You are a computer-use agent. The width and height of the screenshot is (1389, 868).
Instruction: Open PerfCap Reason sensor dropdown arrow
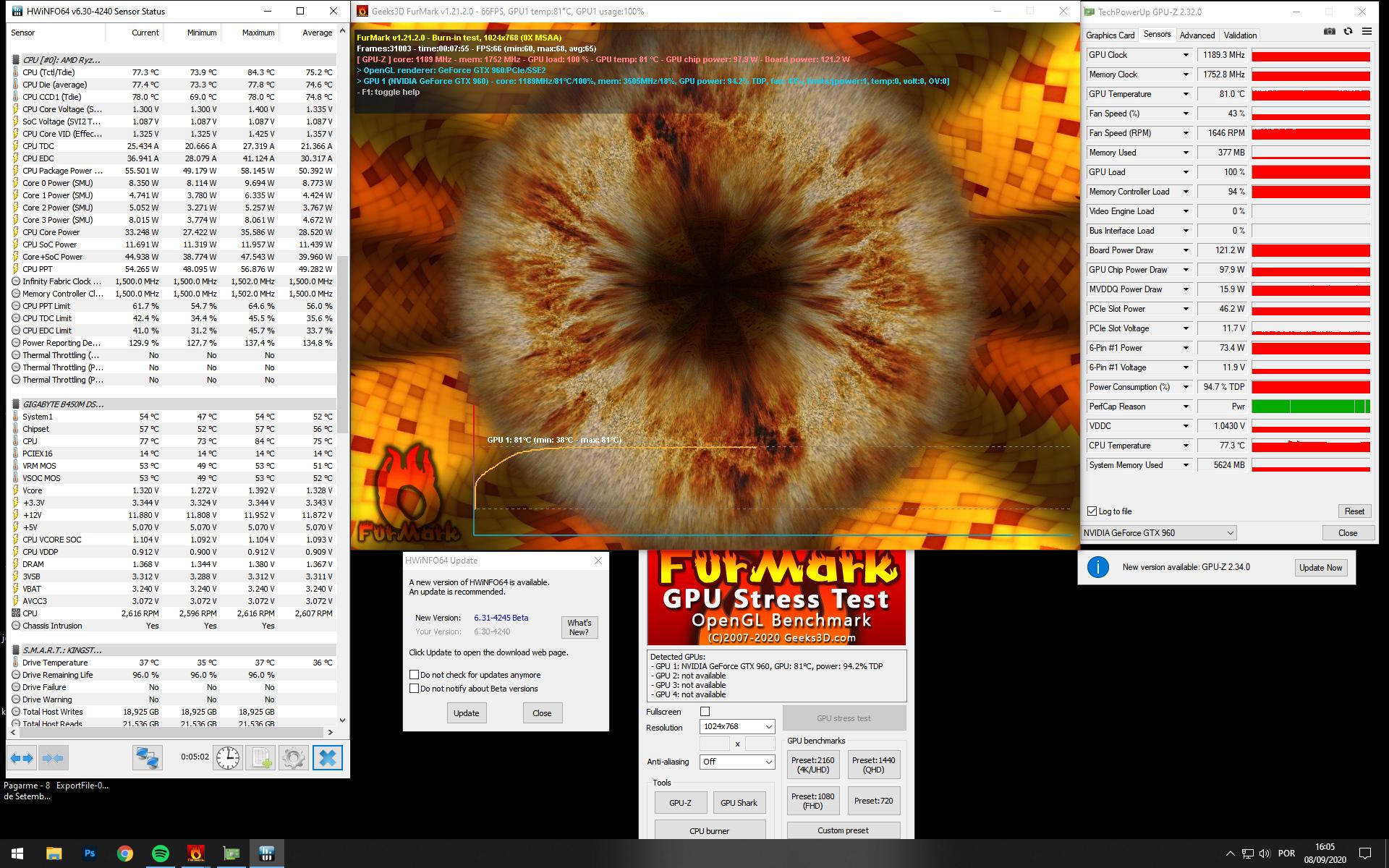point(1185,407)
